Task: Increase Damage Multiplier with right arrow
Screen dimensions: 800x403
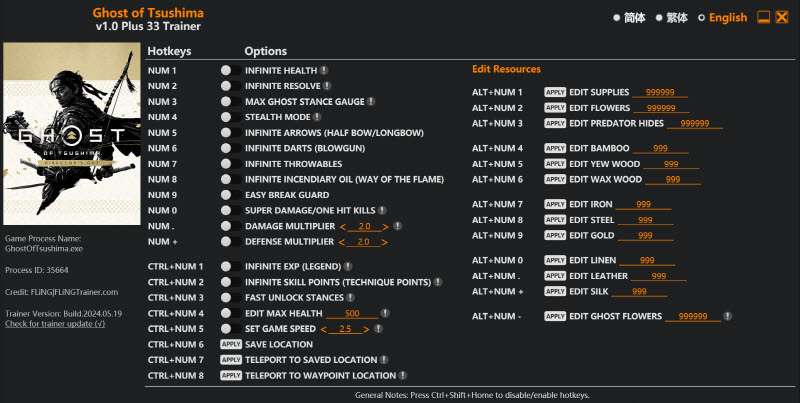Action: [384, 227]
